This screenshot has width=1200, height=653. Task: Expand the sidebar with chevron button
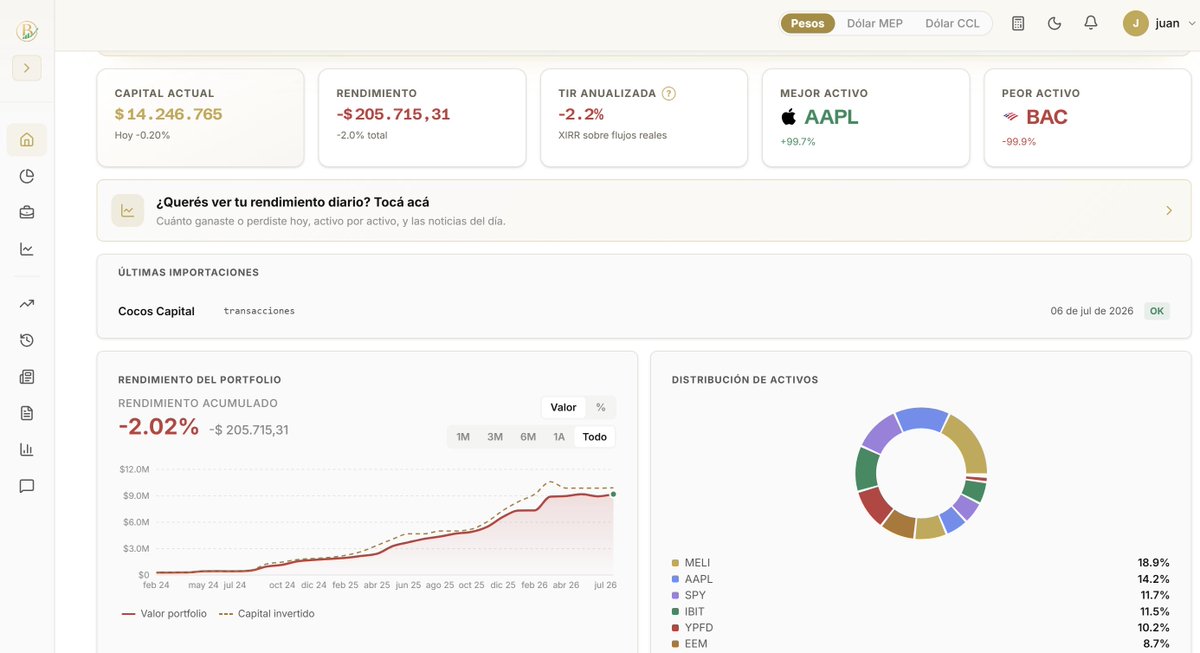27,68
